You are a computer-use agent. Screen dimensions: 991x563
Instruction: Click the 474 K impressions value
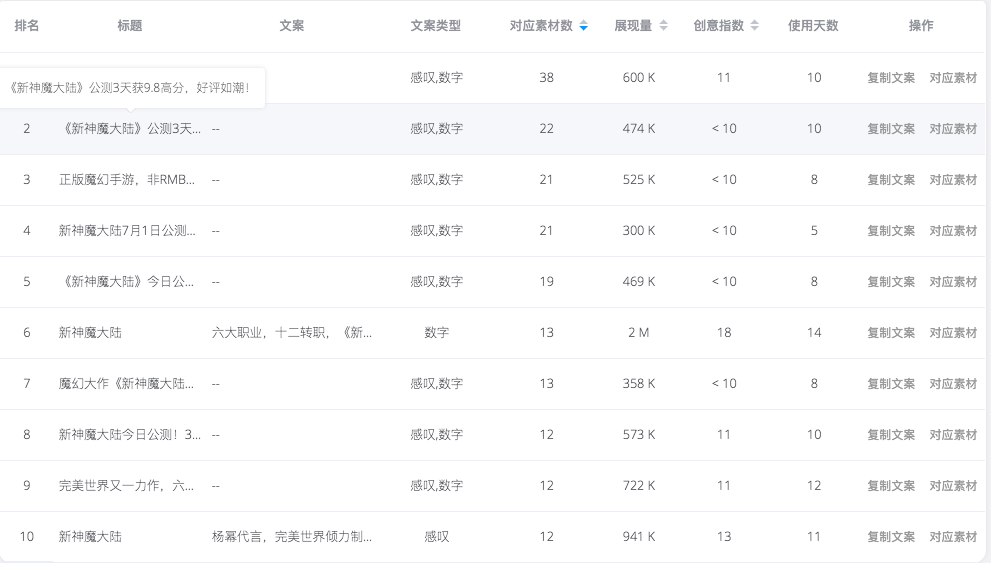click(x=638, y=129)
